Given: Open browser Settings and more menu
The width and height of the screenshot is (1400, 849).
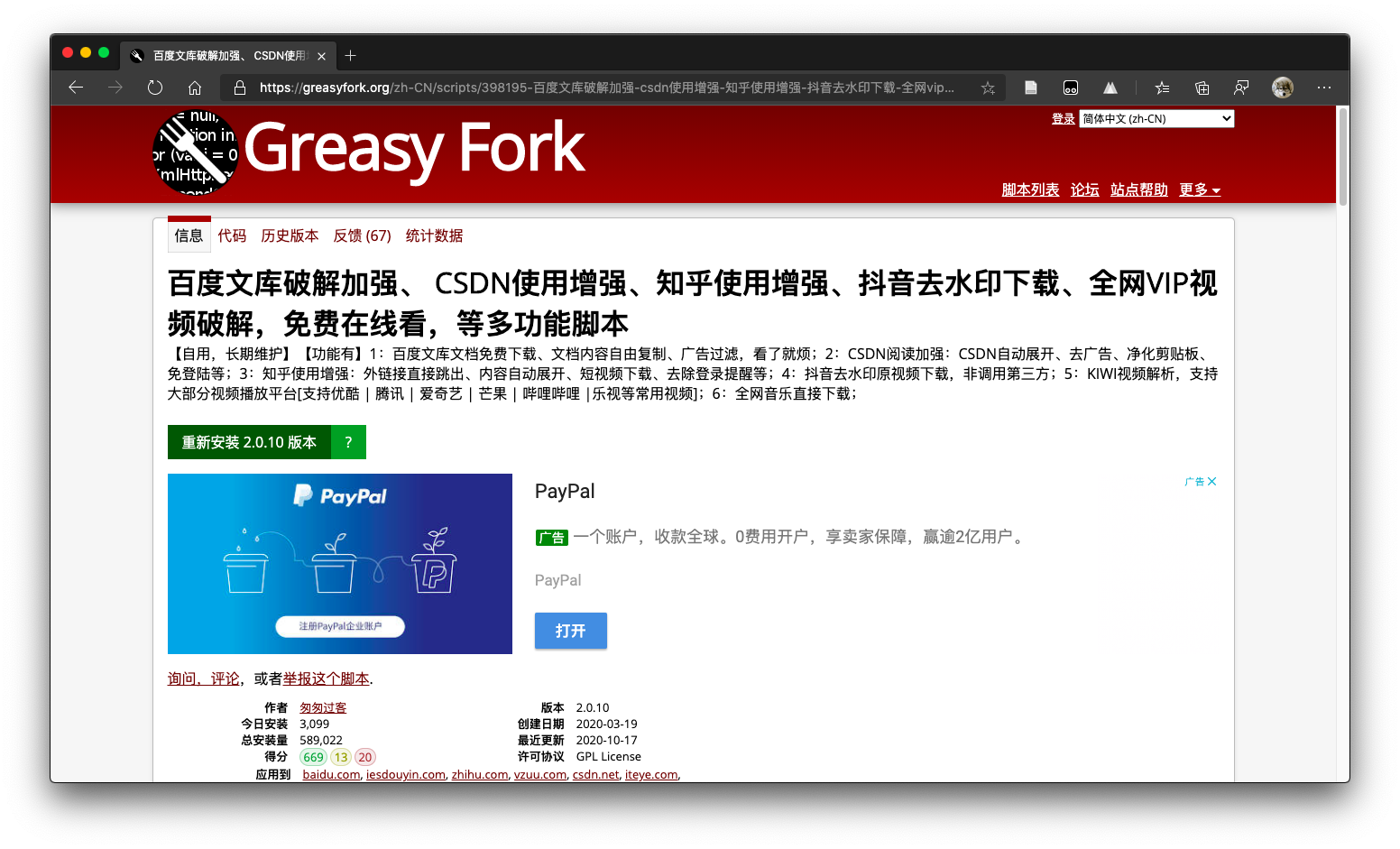Looking at the screenshot, I should pos(1324,88).
